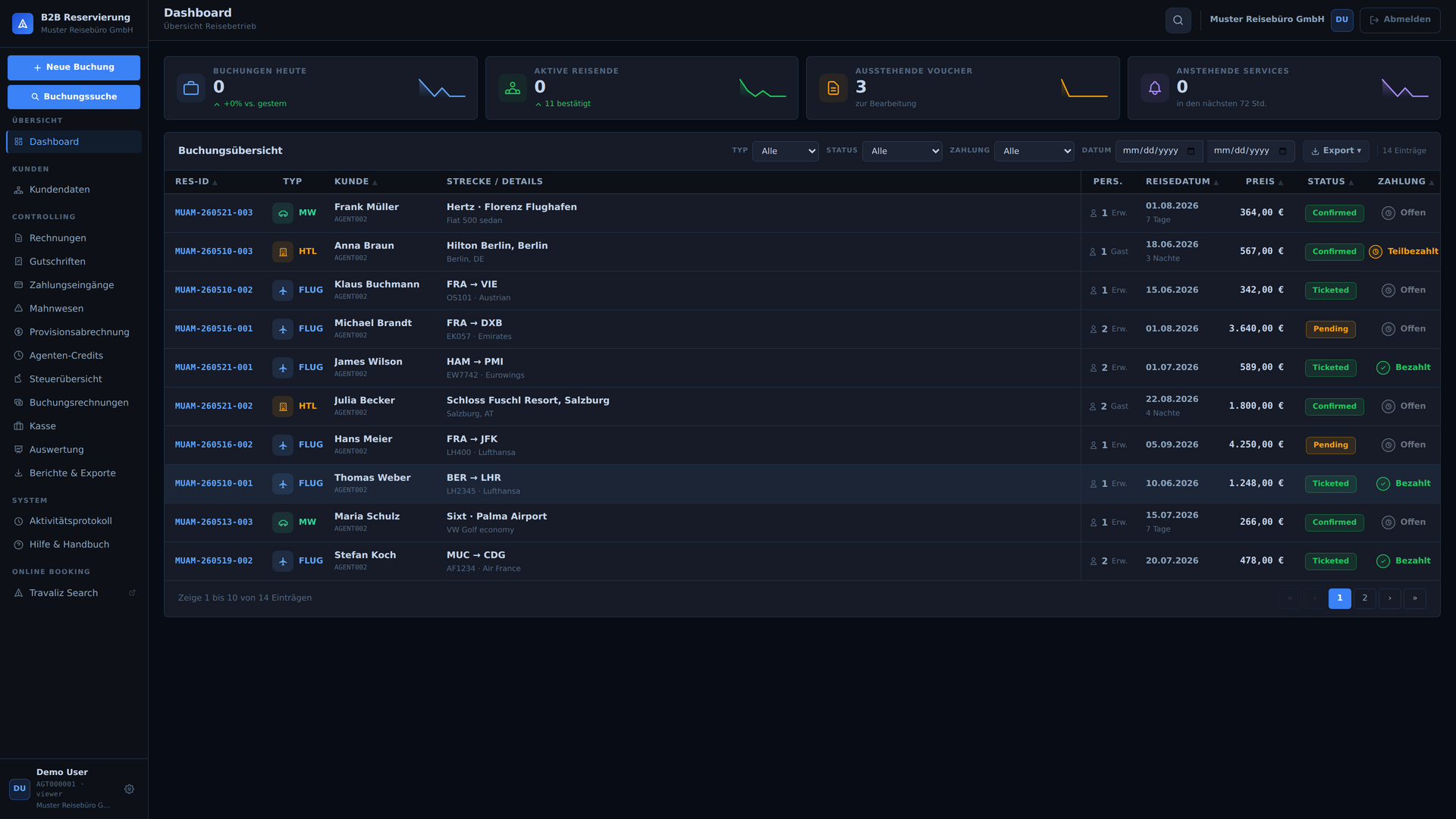Open the Status filter dropdown

pyautogui.click(x=902, y=151)
